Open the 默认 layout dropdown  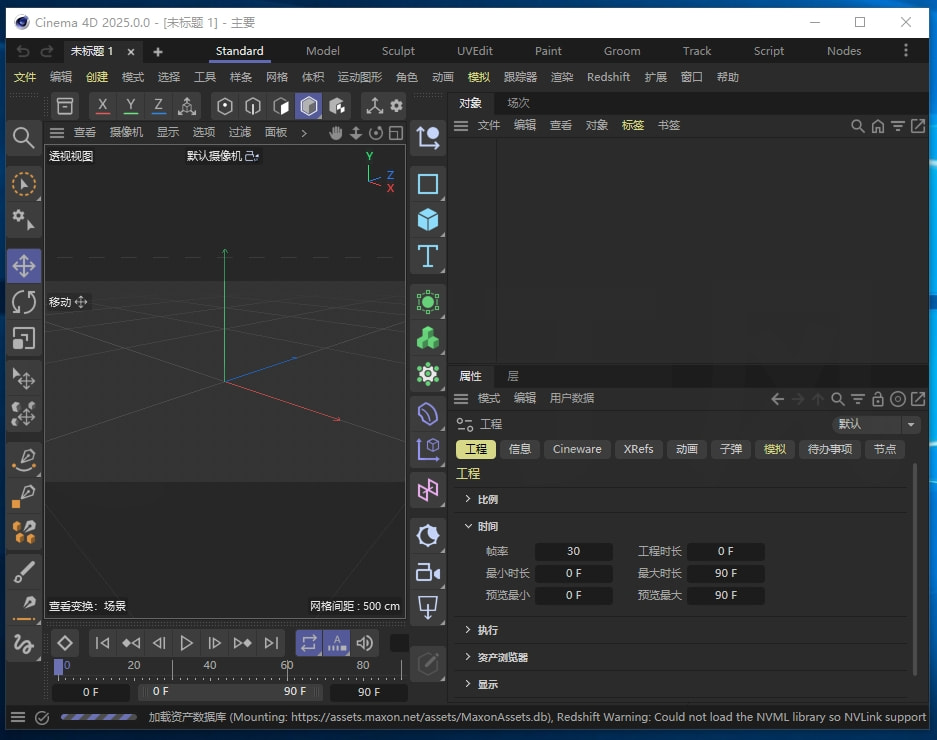click(876, 424)
